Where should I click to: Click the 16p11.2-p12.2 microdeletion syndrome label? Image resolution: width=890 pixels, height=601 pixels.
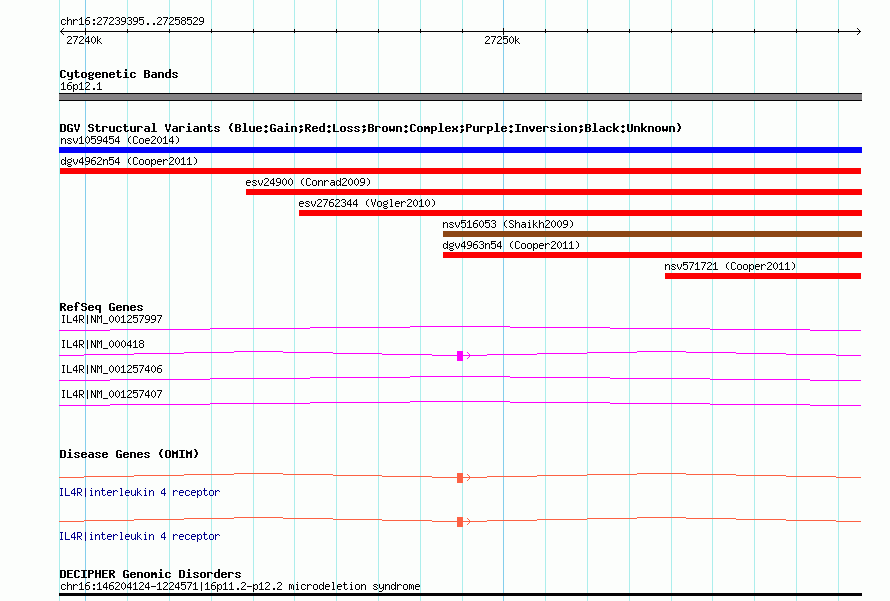(x=240, y=586)
